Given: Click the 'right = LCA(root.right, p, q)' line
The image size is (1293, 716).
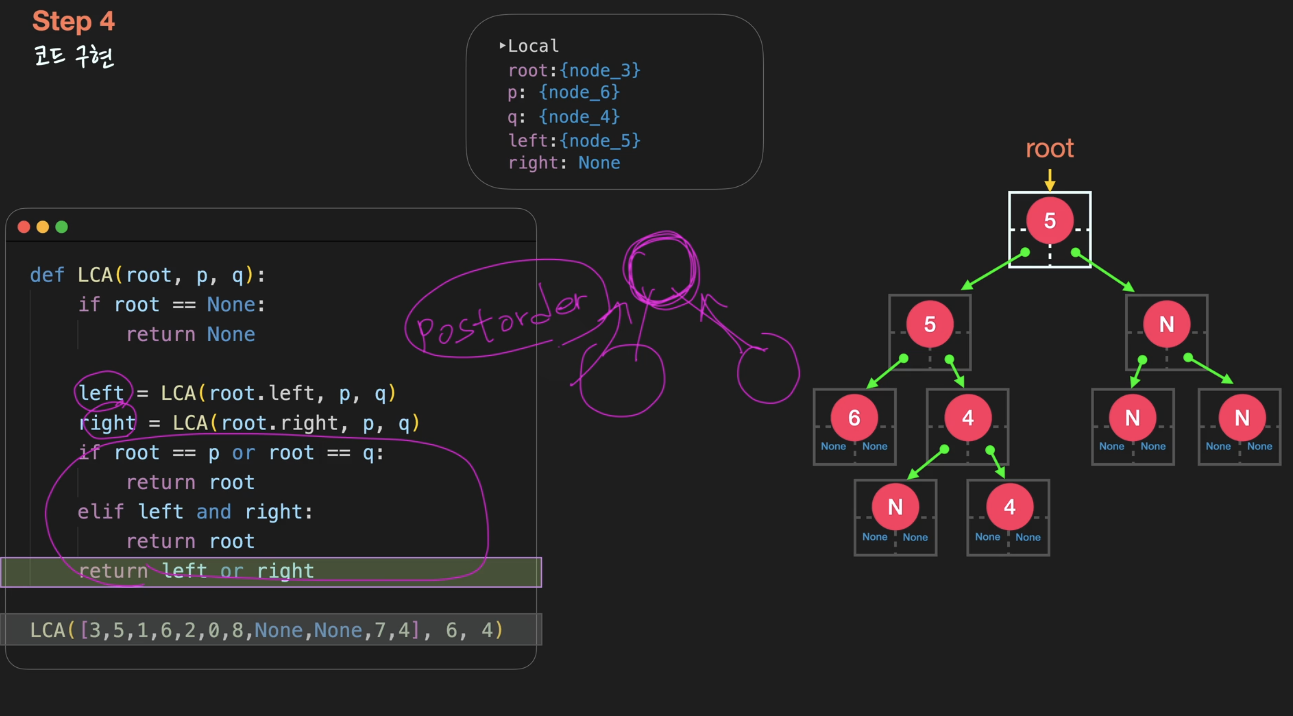Looking at the screenshot, I should coord(250,423).
